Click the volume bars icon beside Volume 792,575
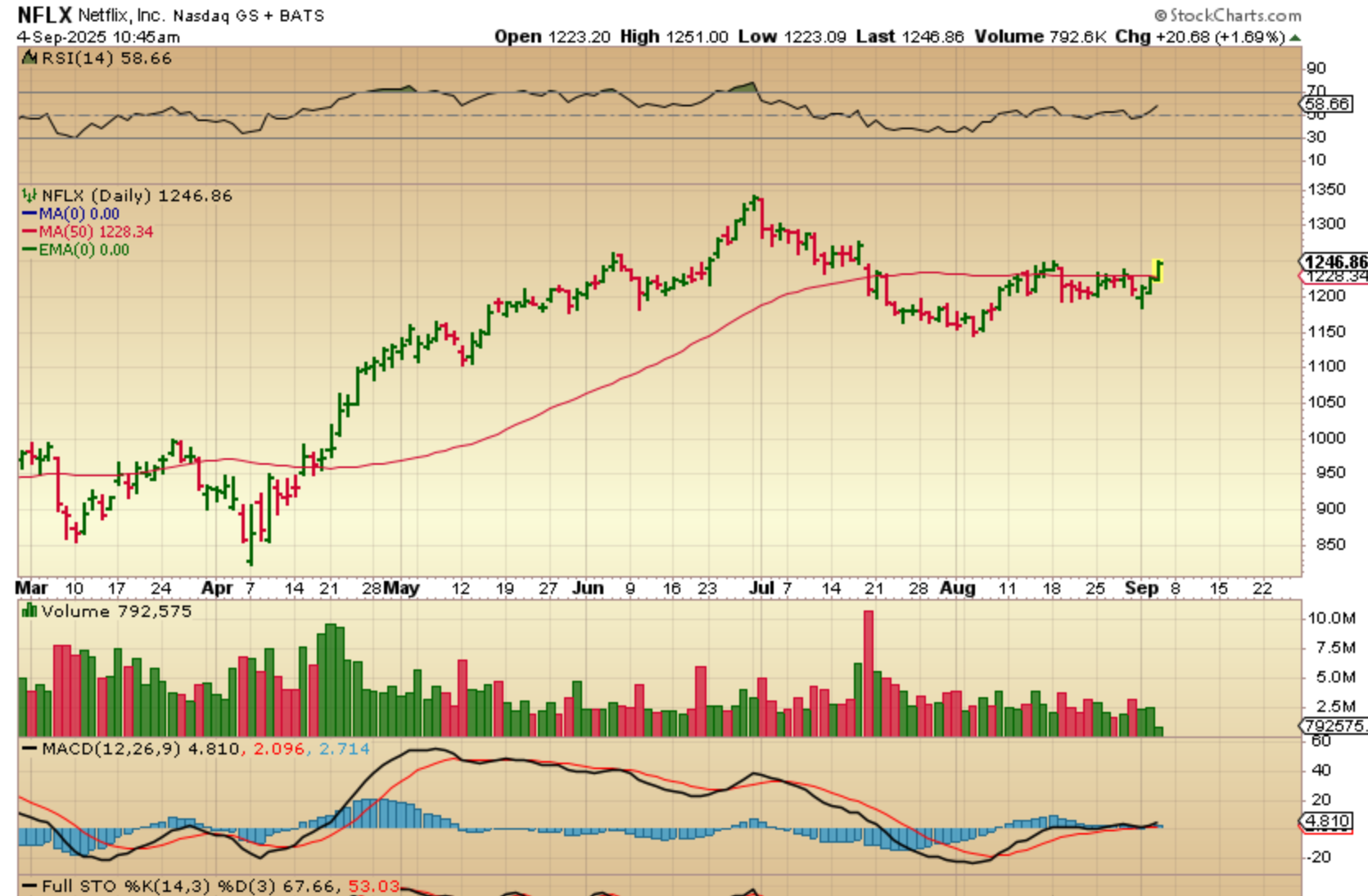The width and height of the screenshot is (1368, 896). 29,611
